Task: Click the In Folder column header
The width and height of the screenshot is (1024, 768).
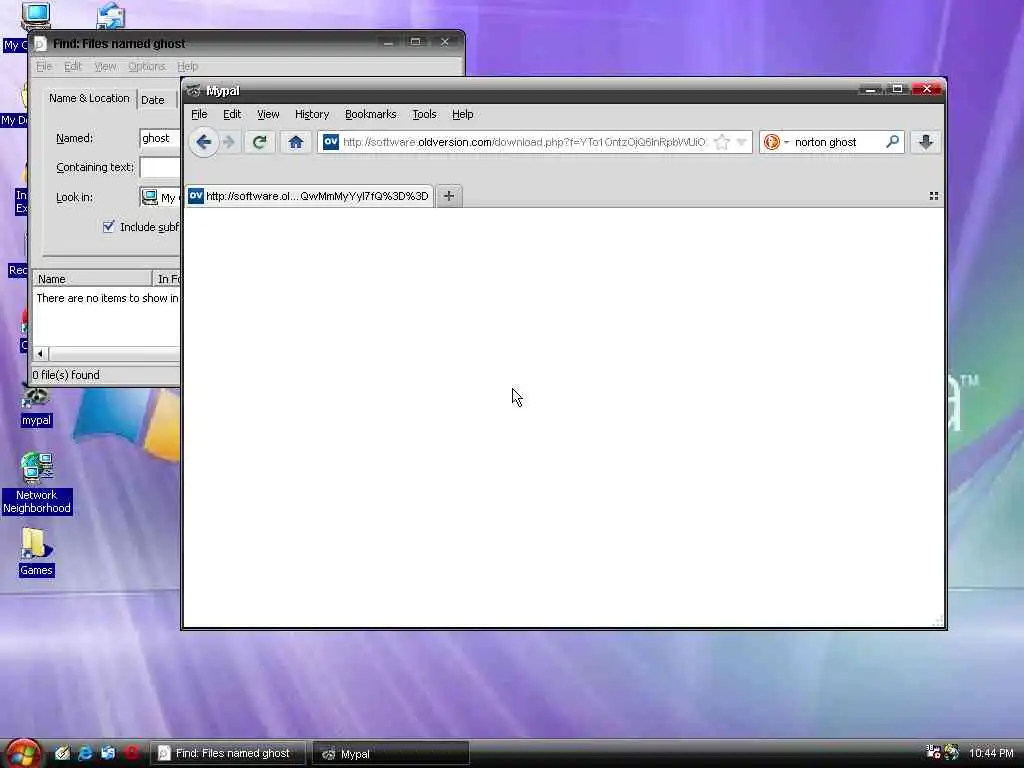Action: click(x=167, y=279)
